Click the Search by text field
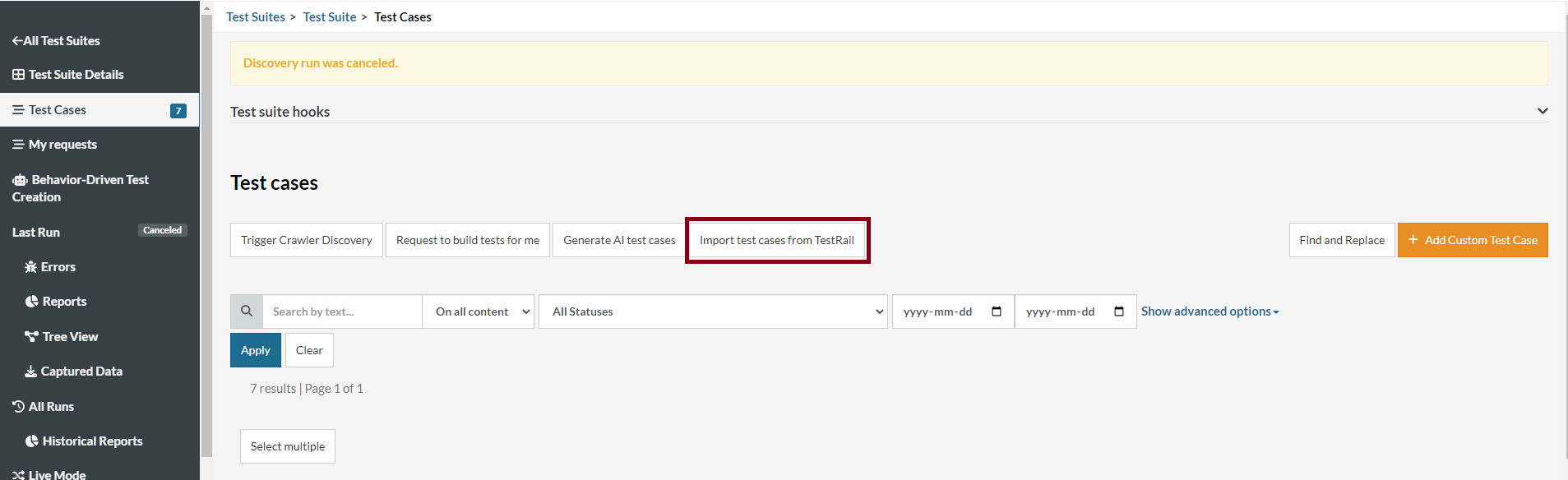The image size is (1568, 480). [x=341, y=312]
